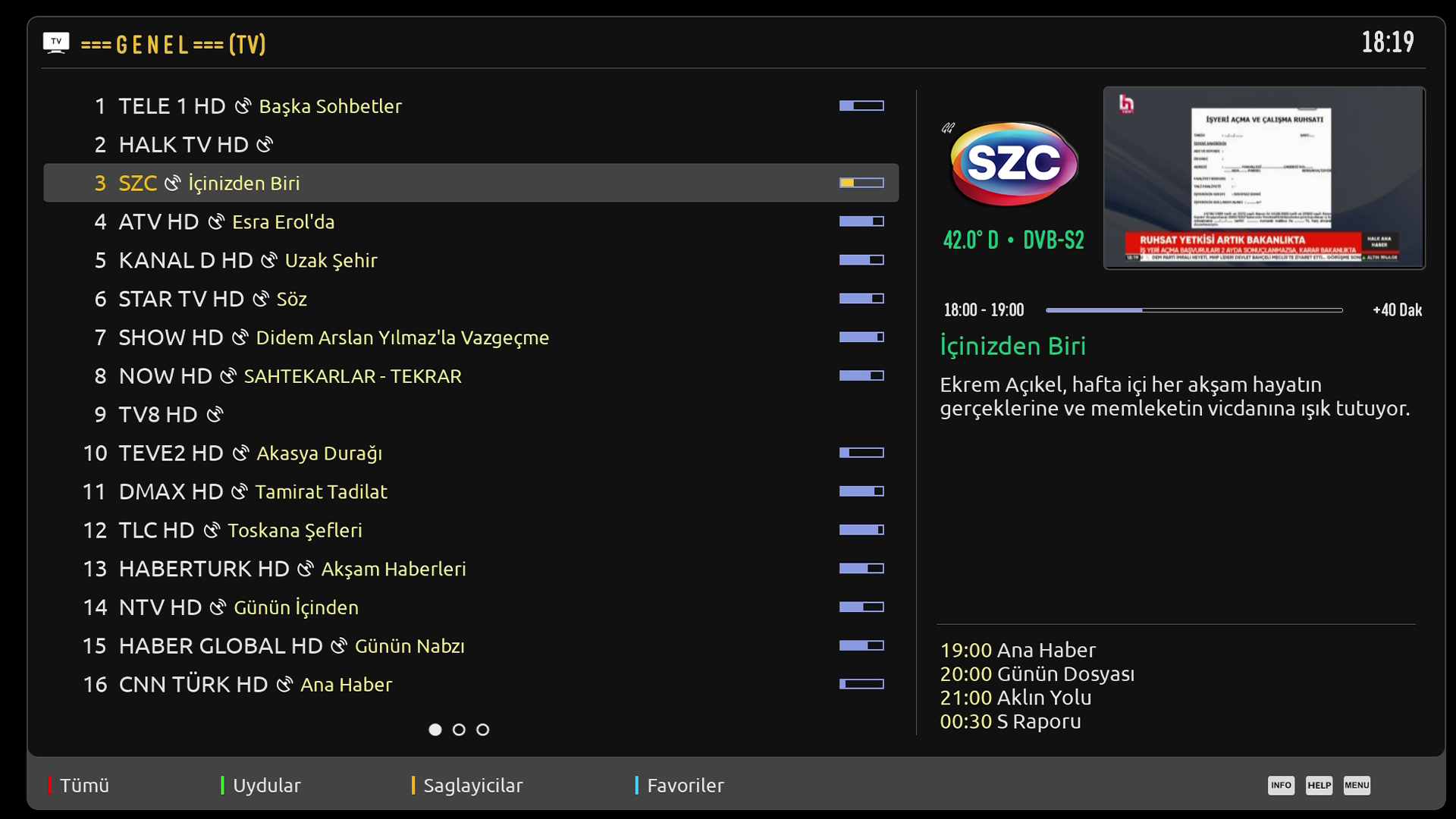The height and width of the screenshot is (819, 1456).
Task: Select channel 11 DMAX HD
Action: 471,492
